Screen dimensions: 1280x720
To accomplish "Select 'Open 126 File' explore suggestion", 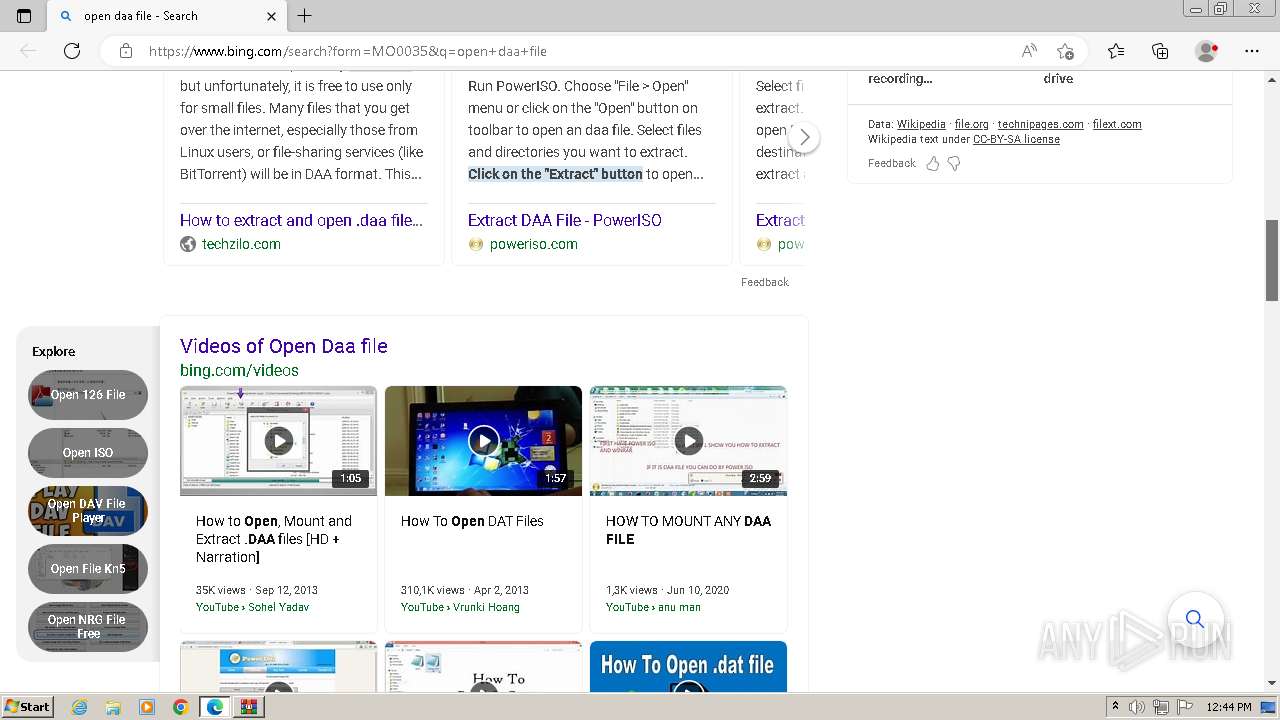I will tap(88, 395).
